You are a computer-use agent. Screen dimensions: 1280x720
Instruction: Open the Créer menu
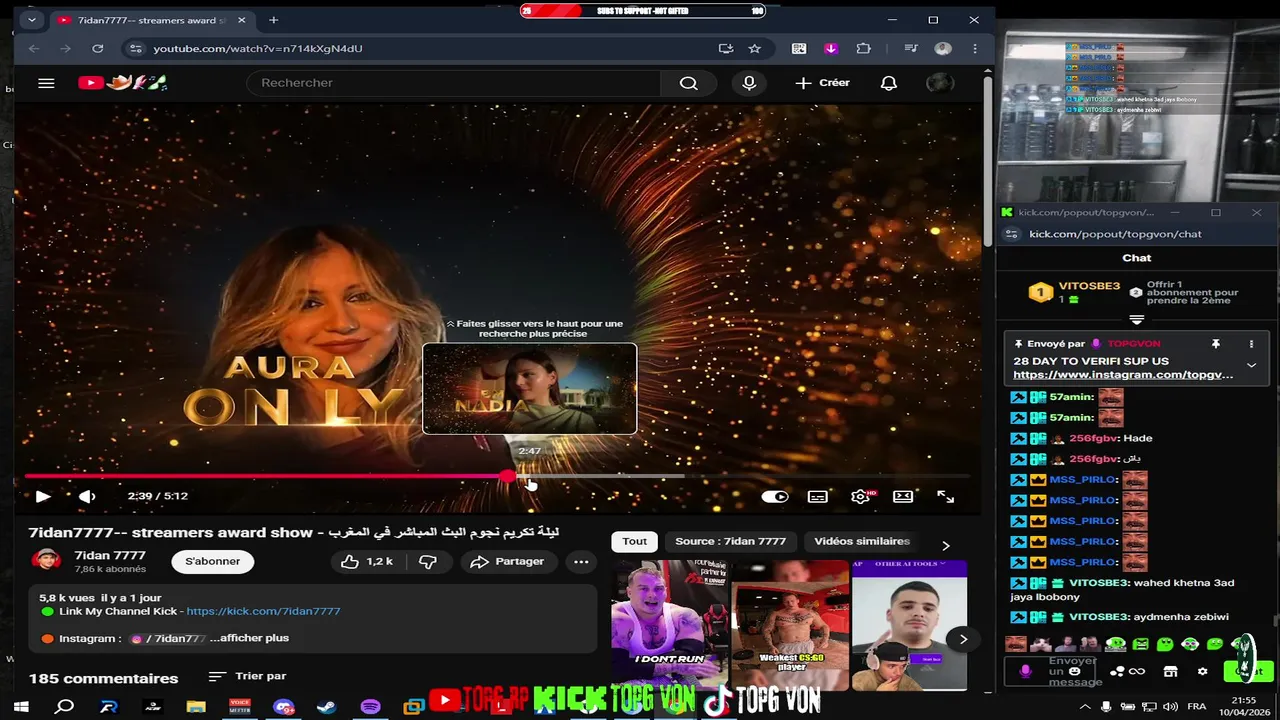tap(822, 83)
